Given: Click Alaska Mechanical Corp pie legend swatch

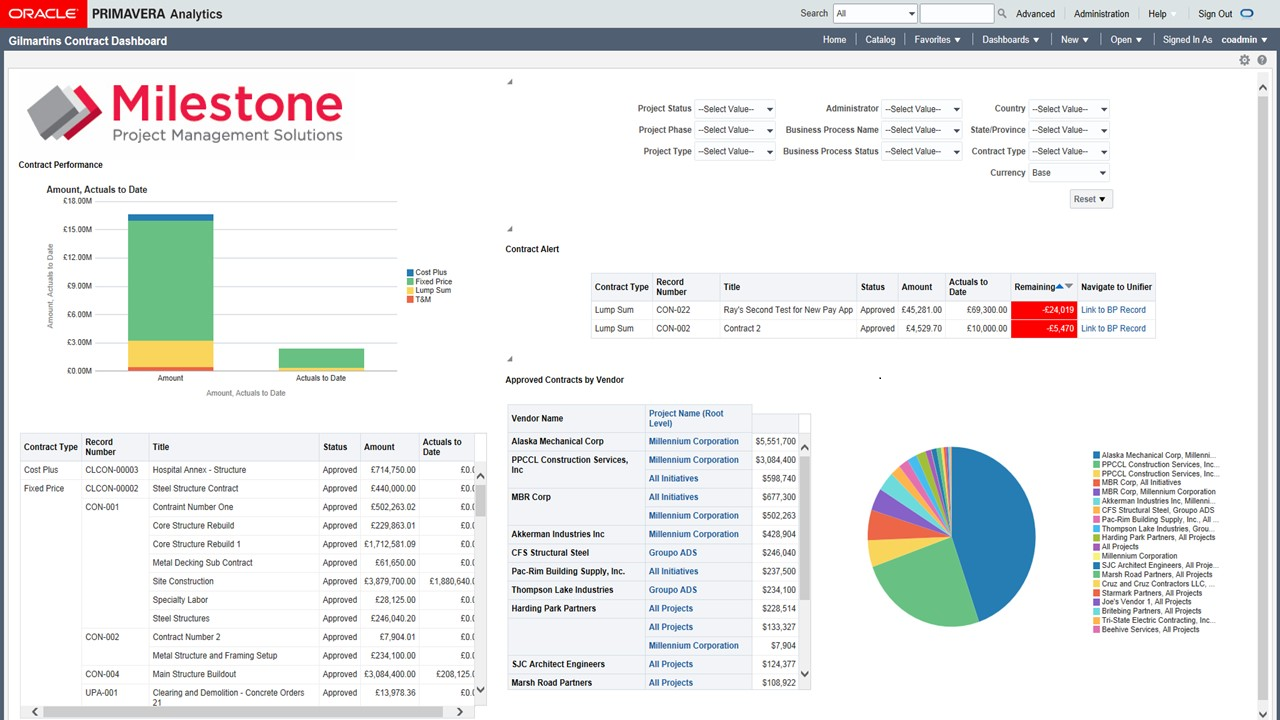Looking at the screenshot, I should 1096,455.
